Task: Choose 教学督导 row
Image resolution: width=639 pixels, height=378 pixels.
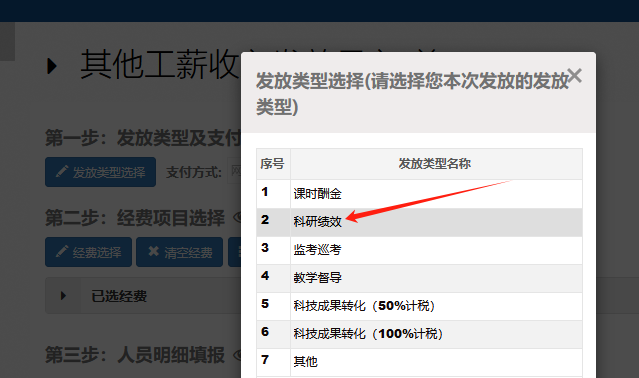Action: click(419, 278)
